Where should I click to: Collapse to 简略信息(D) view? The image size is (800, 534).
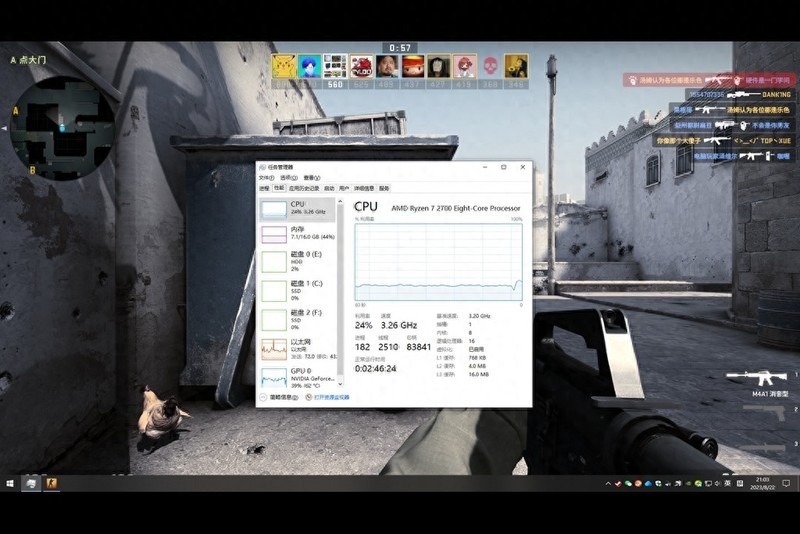point(279,397)
